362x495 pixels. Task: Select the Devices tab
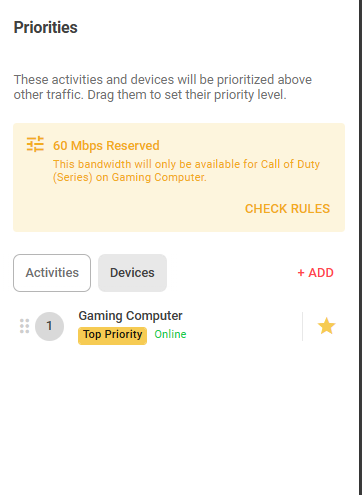(x=132, y=273)
